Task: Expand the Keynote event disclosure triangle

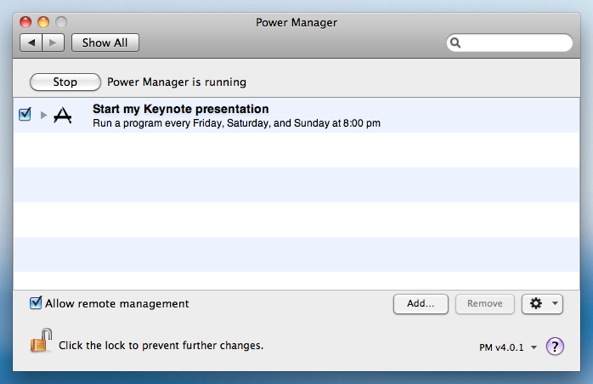Action: click(x=43, y=115)
